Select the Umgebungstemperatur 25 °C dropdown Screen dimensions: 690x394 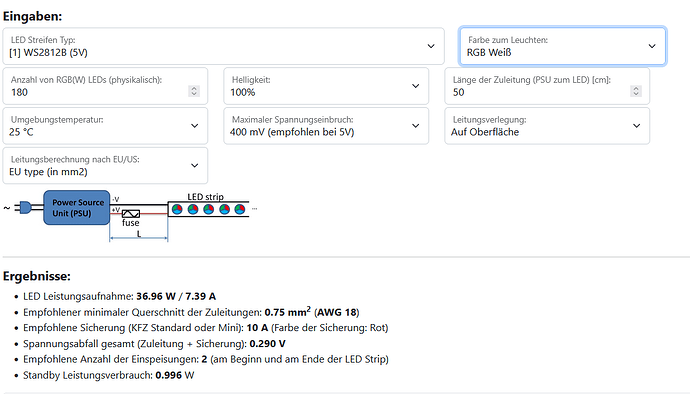tap(105, 125)
